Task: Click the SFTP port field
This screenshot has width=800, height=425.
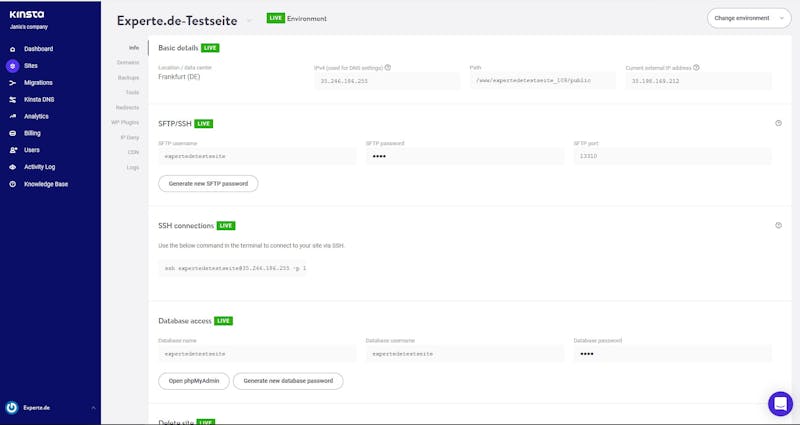Action: 672,156
